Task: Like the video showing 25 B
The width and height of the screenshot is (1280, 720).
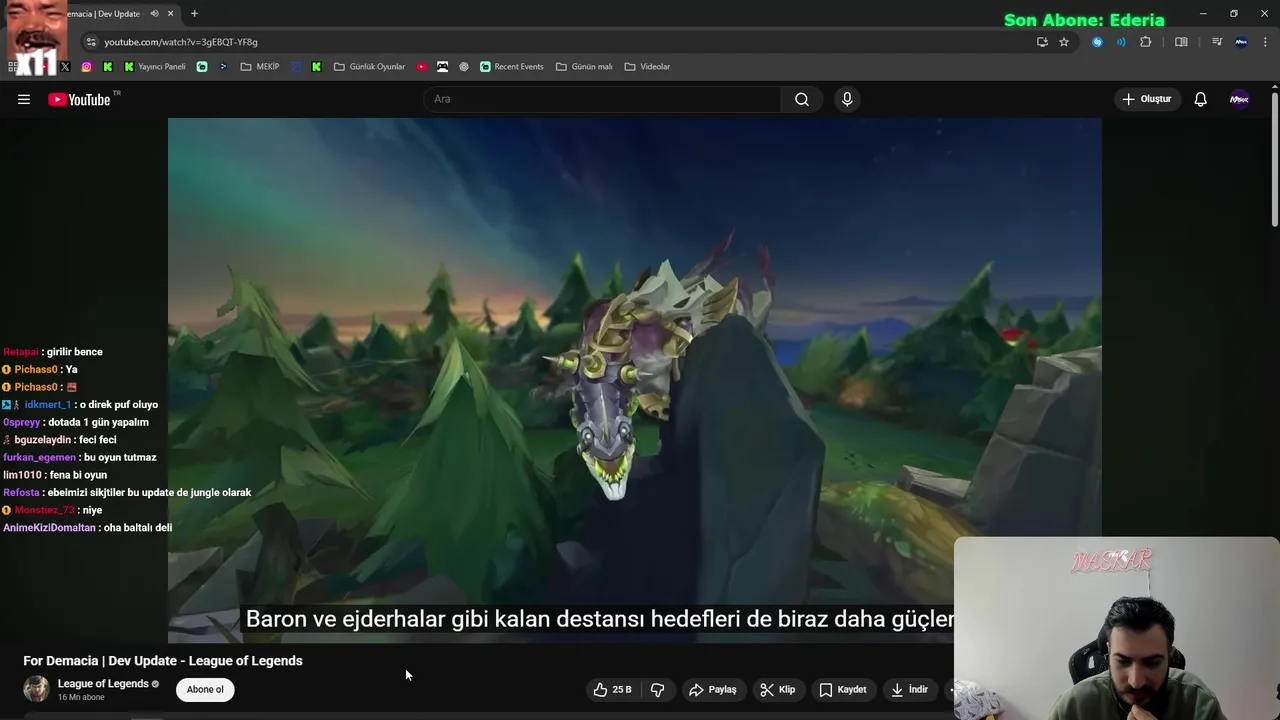Action: [x=612, y=689]
